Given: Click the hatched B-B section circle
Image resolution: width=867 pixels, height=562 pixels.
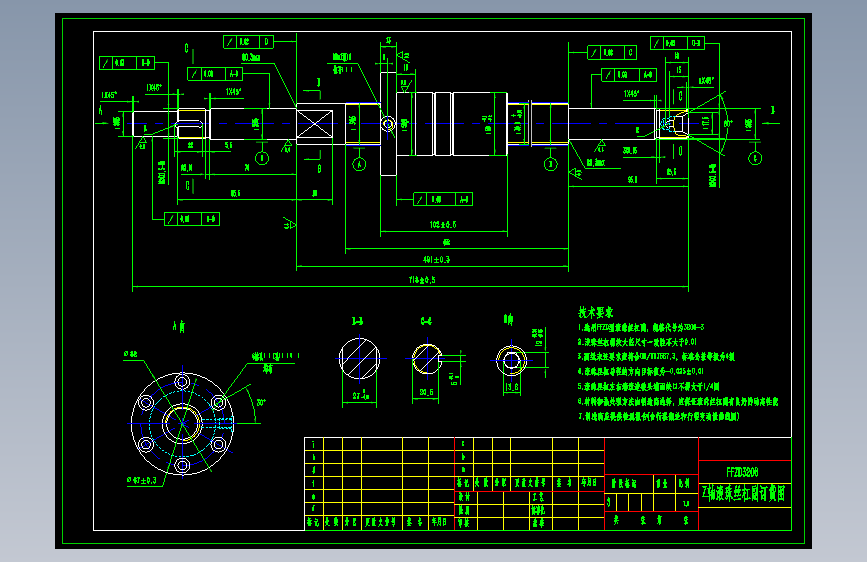Looking at the screenshot, I should pyautogui.click(x=359, y=358).
